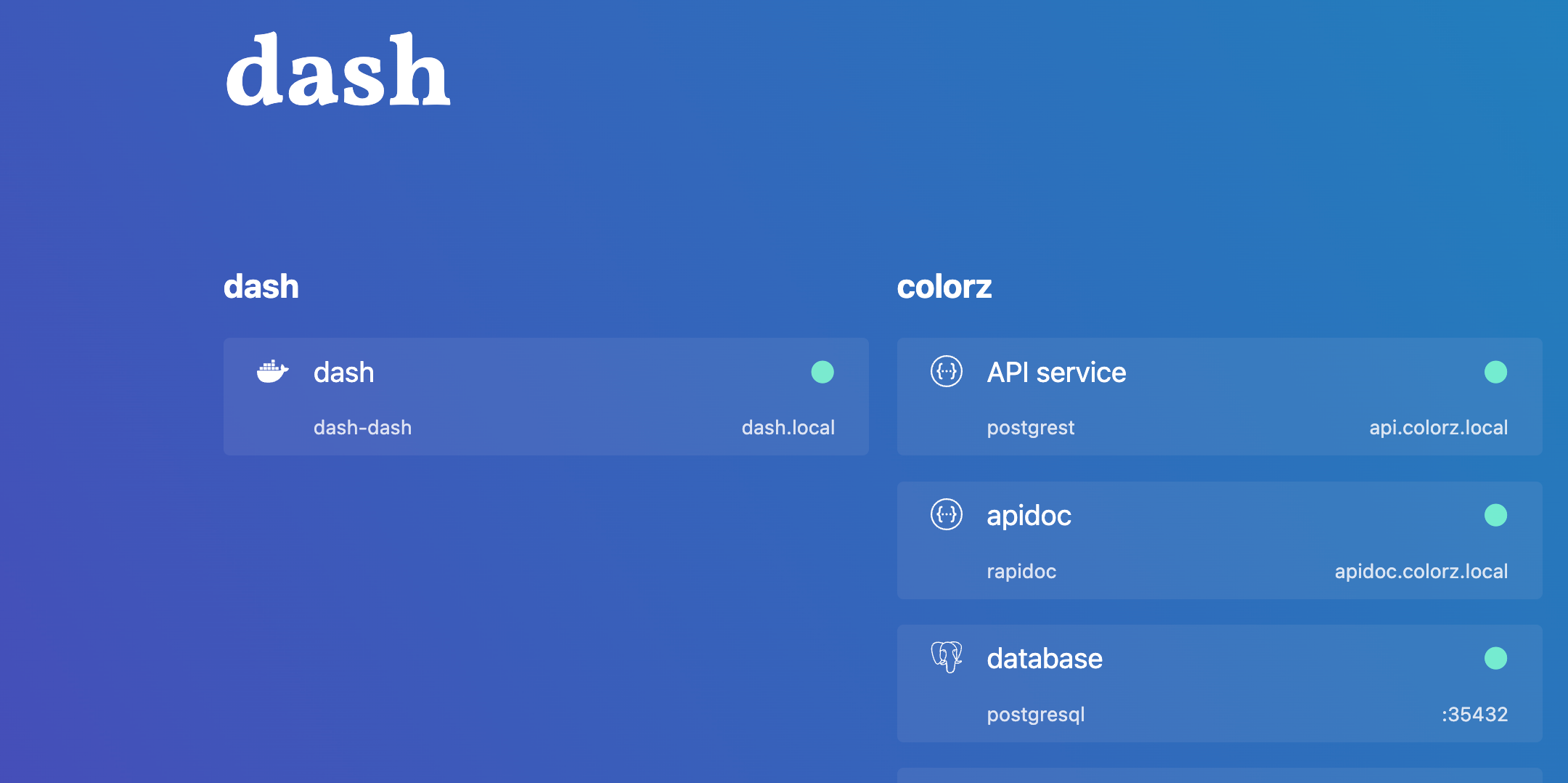Image resolution: width=1568 pixels, height=783 pixels.
Task: Click the postgrest label under API service
Action: (1031, 427)
